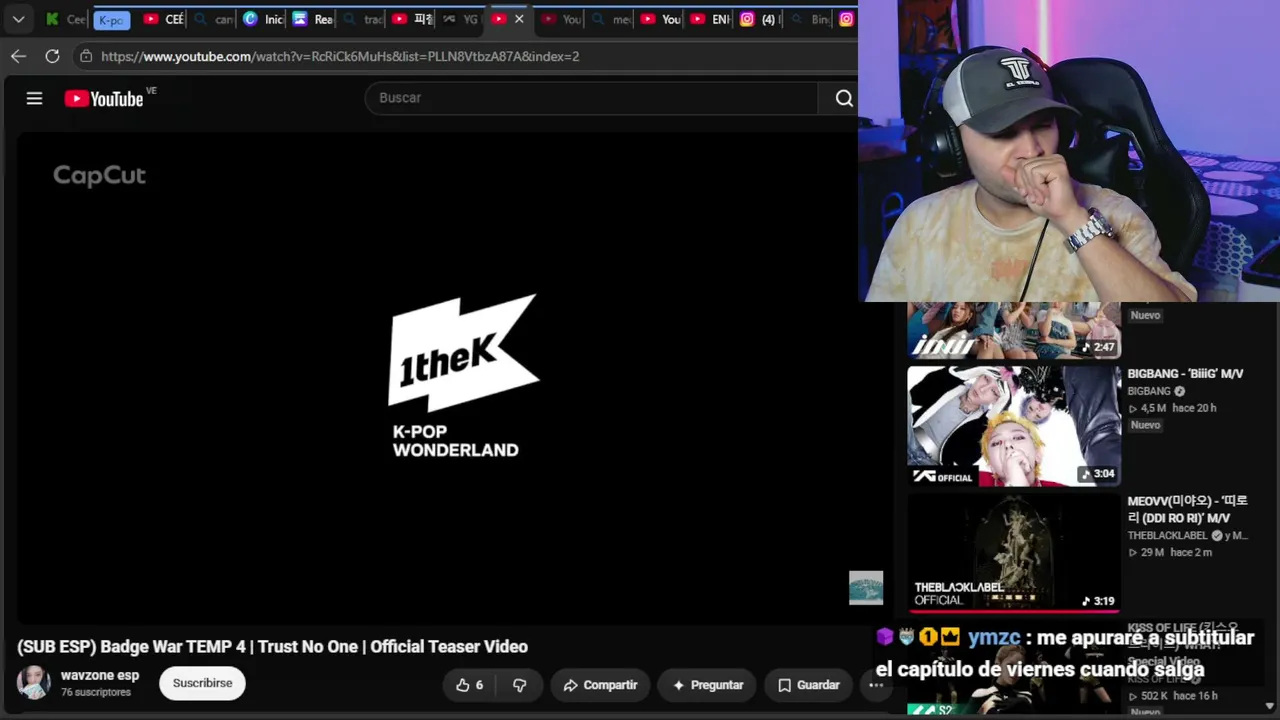Dislike the video with thumbs down
This screenshot has width=1280, height=720.
click(519, 685)
